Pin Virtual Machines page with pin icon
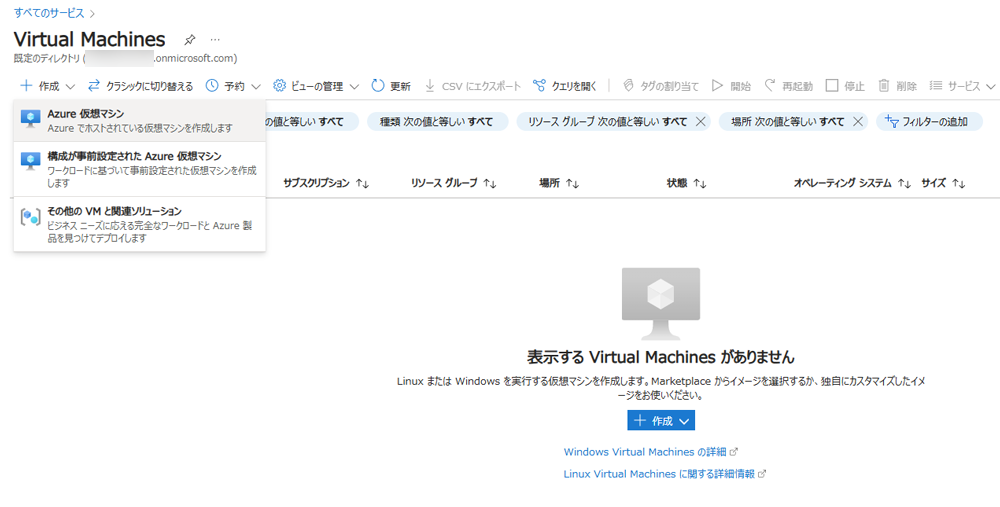 189,40
